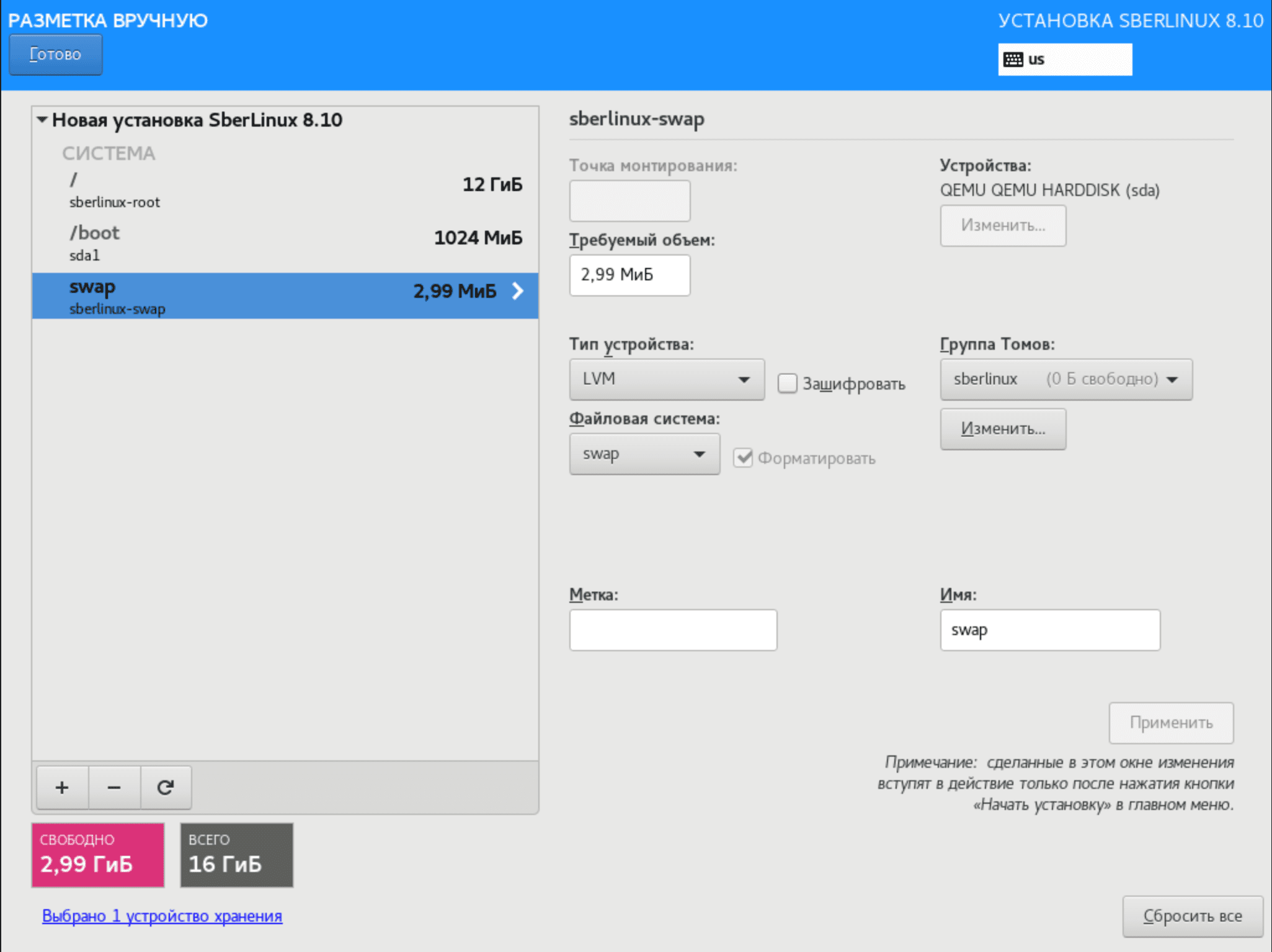Select the root / sberlinux-root partition

tap(285, 190)
